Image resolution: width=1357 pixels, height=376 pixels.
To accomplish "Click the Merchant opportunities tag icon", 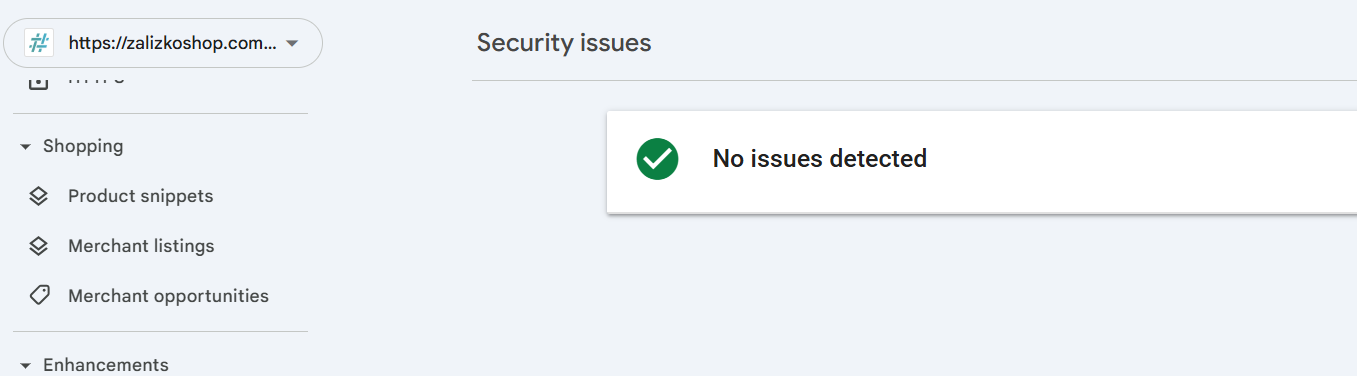I will point(38,296).
